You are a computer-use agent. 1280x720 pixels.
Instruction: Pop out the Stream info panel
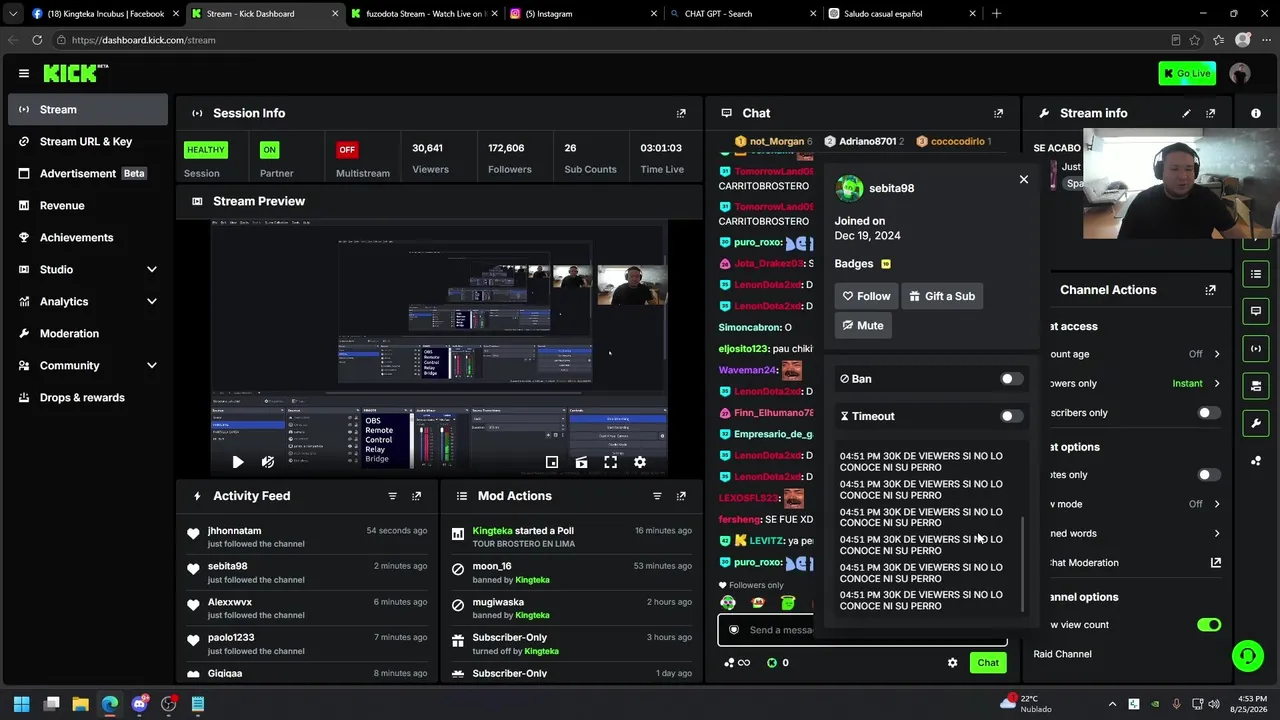[x=1211, y=113]
